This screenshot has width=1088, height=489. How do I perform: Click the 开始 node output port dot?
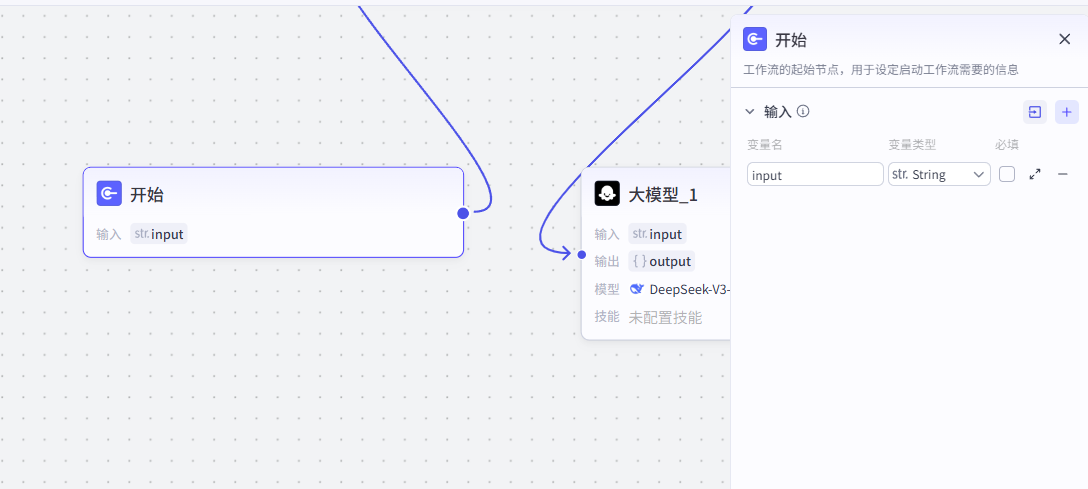[x=463, y=213]
